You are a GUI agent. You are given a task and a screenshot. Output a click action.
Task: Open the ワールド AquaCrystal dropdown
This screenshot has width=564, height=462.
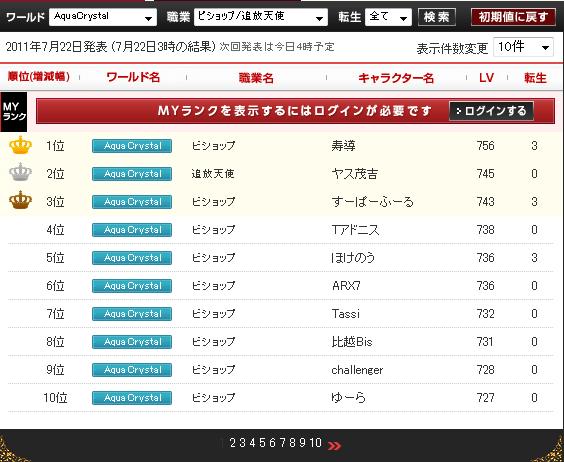coord(103,17)
